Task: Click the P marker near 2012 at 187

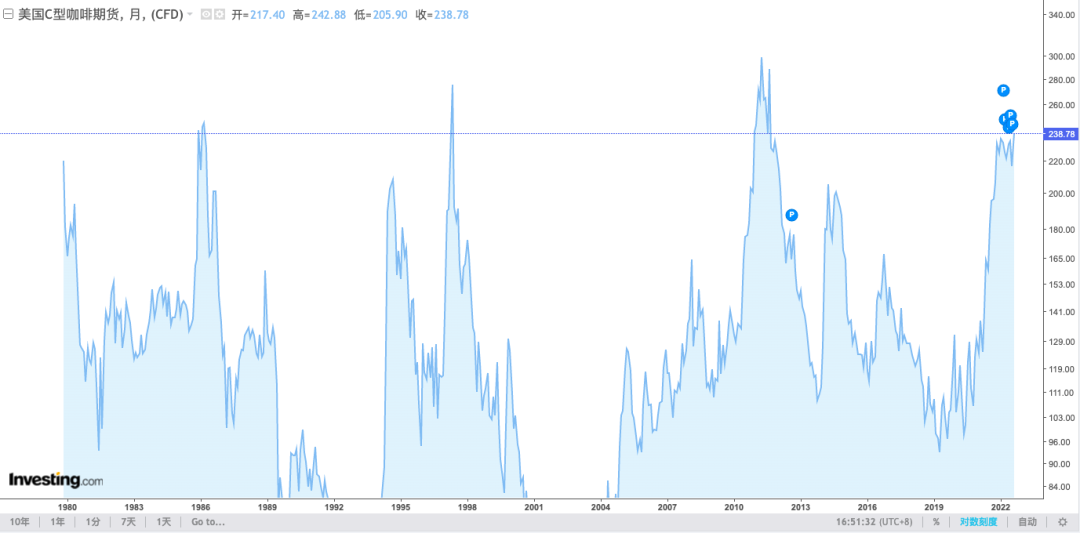Action: pyautogui.click(x=791, y=215)
